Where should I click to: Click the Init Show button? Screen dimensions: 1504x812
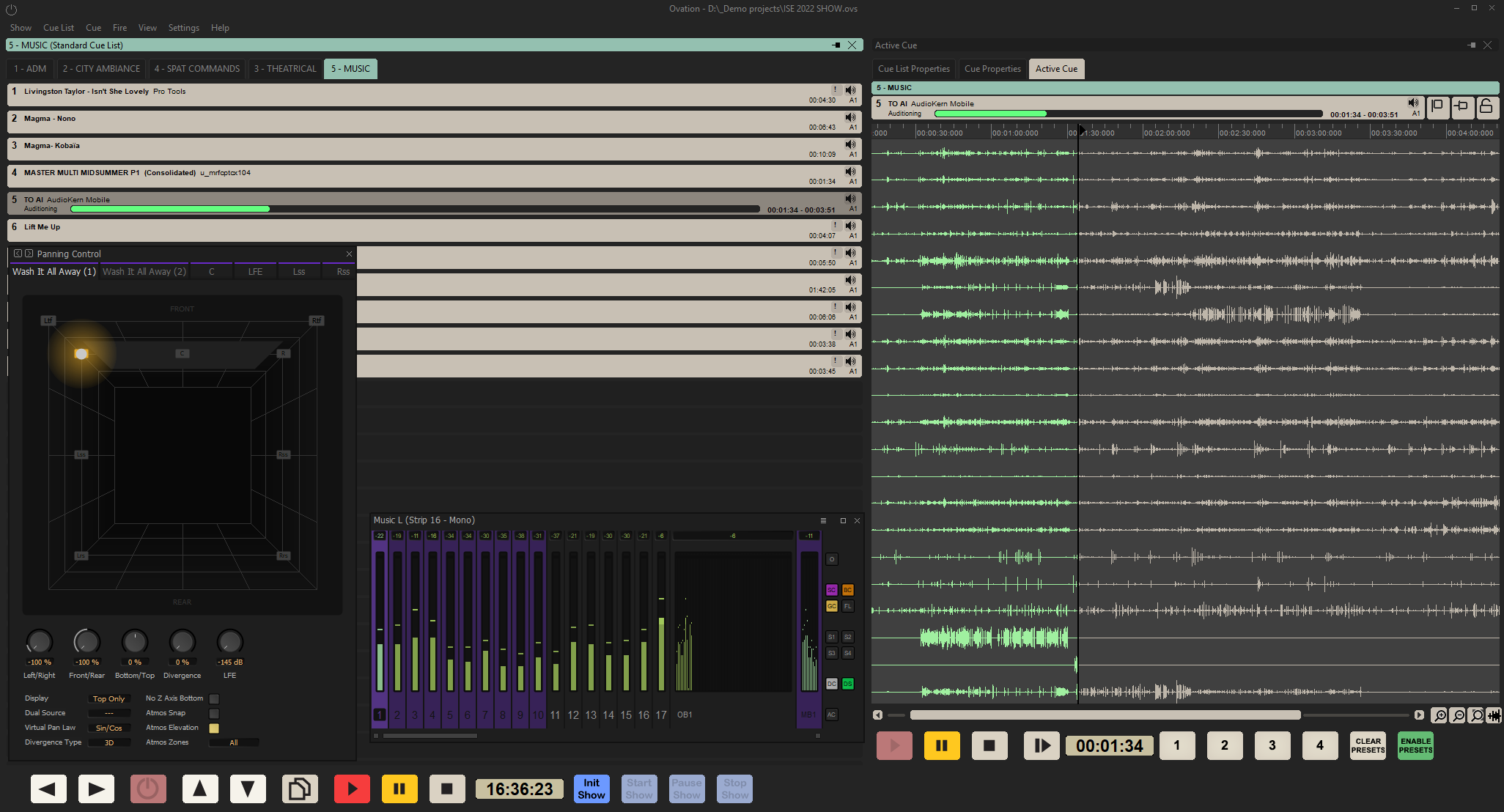[x=591, y=789]
